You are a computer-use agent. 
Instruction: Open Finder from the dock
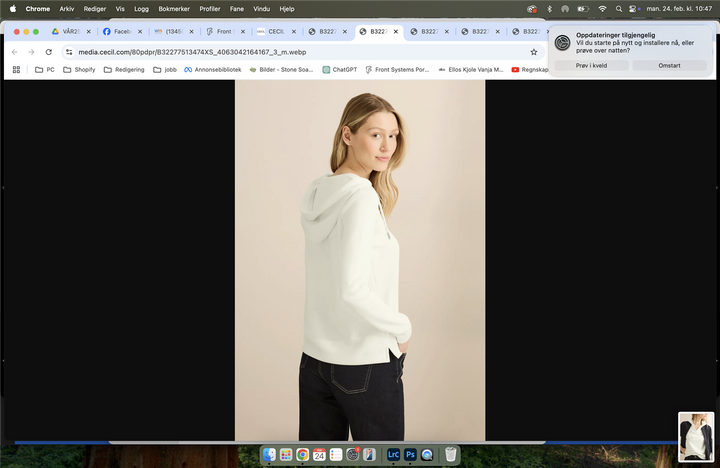pyautogui.click(x=269, y=454)
